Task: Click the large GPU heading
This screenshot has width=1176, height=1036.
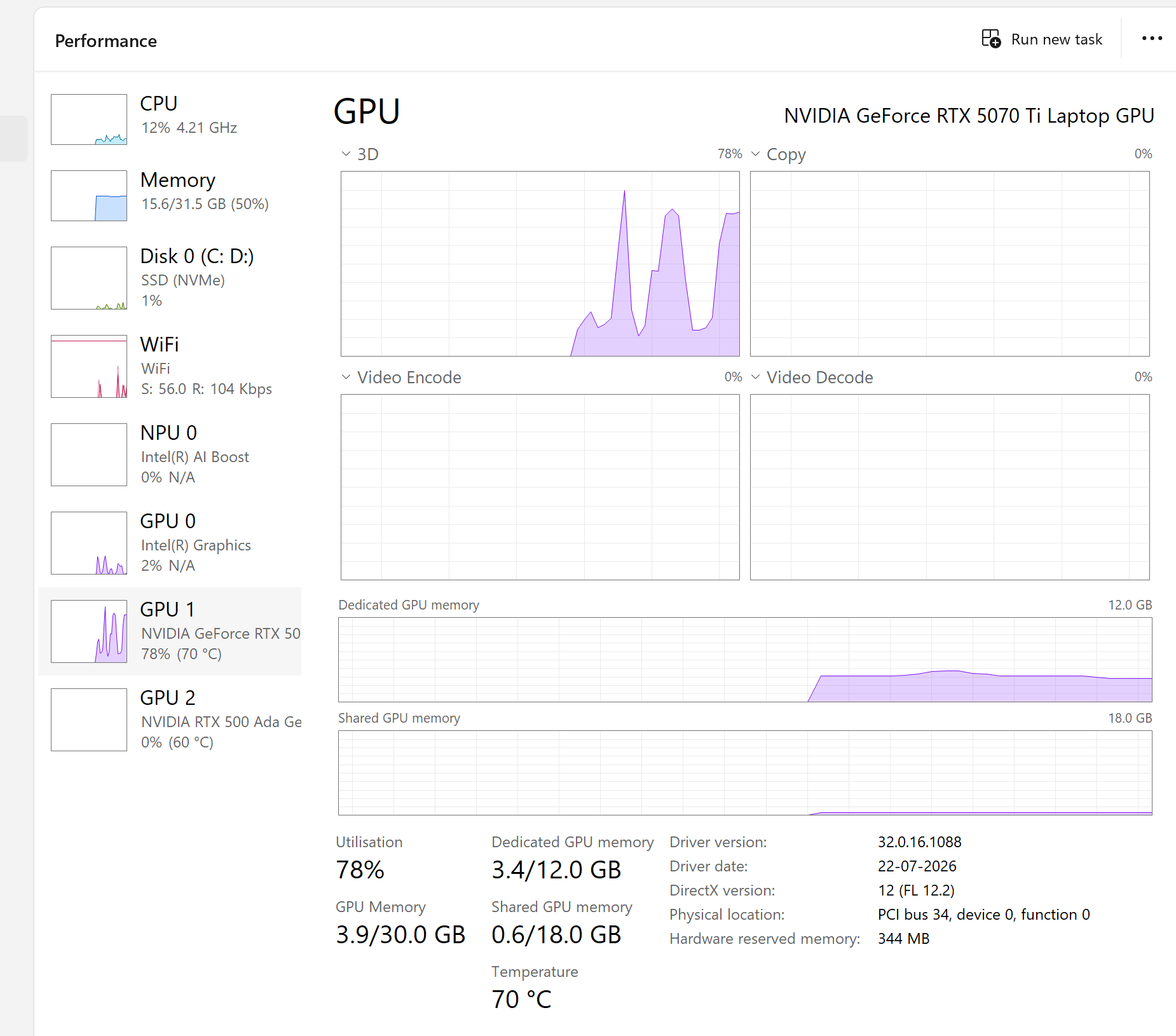Action: tap(367, 112)
